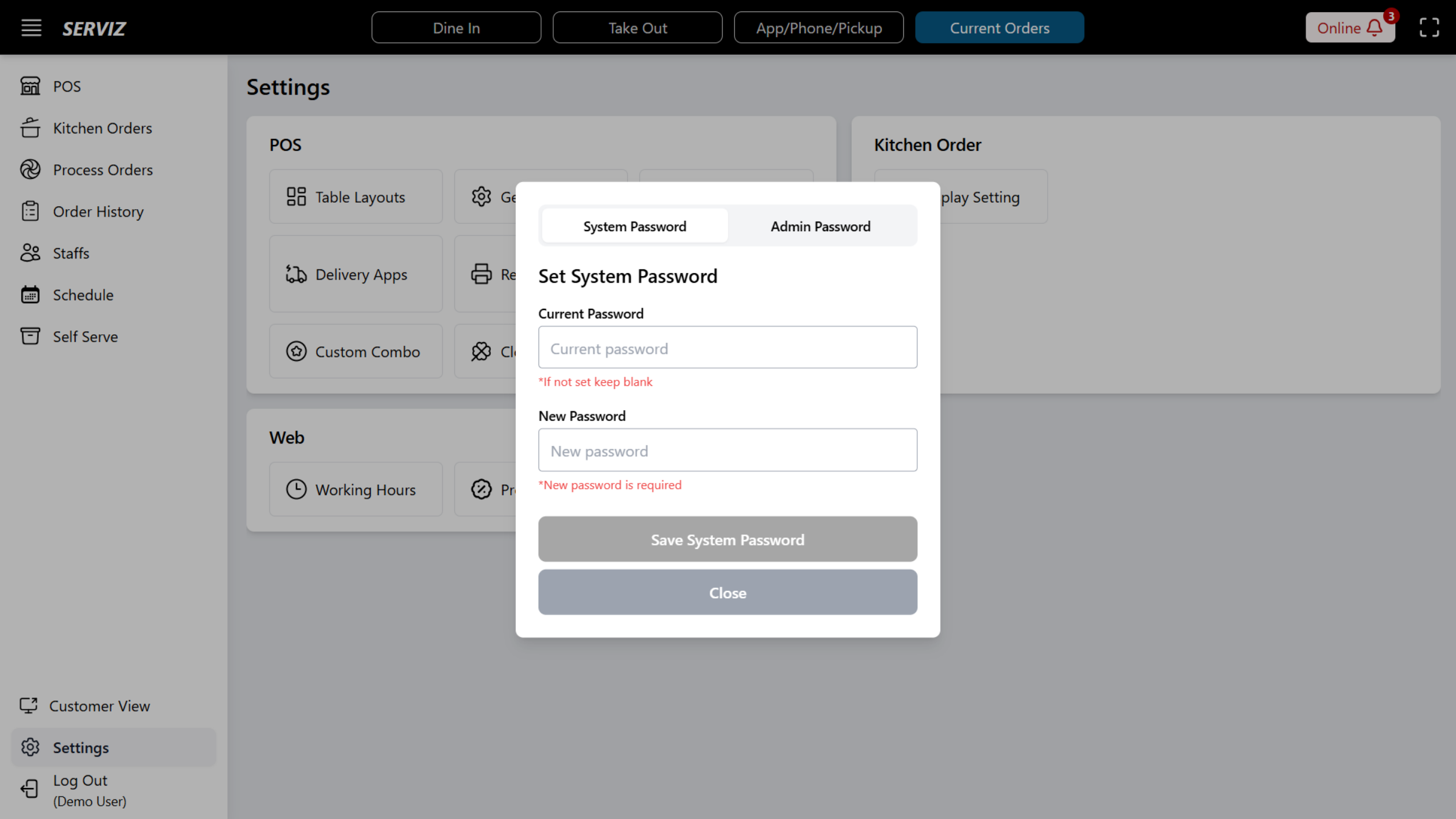This screenshot has height=819, width=1456.
Task: Open Delivery Apps settings
Action: click(356, 274)
